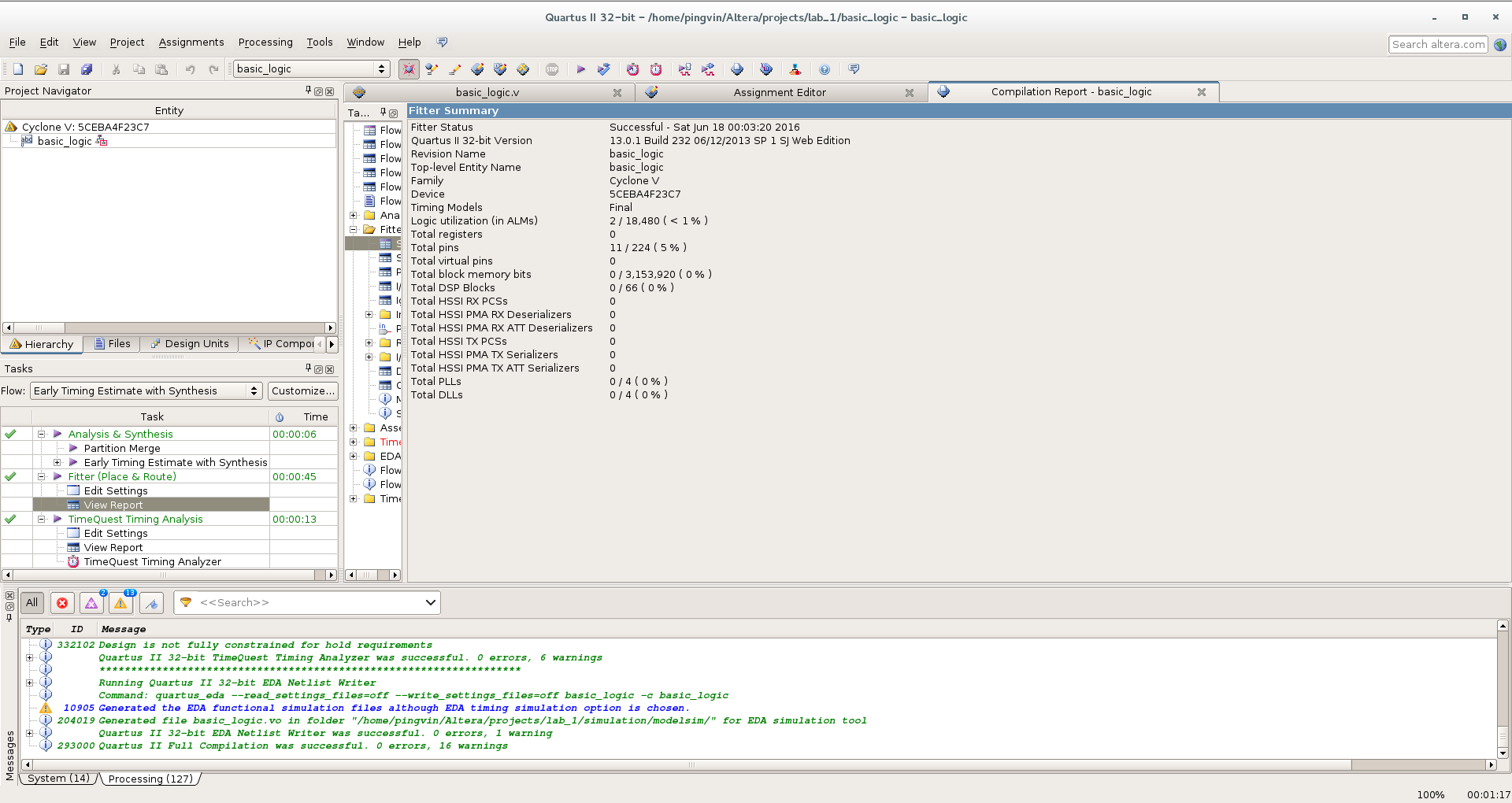Open the message search dropdown arrow
The height and width of the screenshot is (803, 1512).
[430, 602]
